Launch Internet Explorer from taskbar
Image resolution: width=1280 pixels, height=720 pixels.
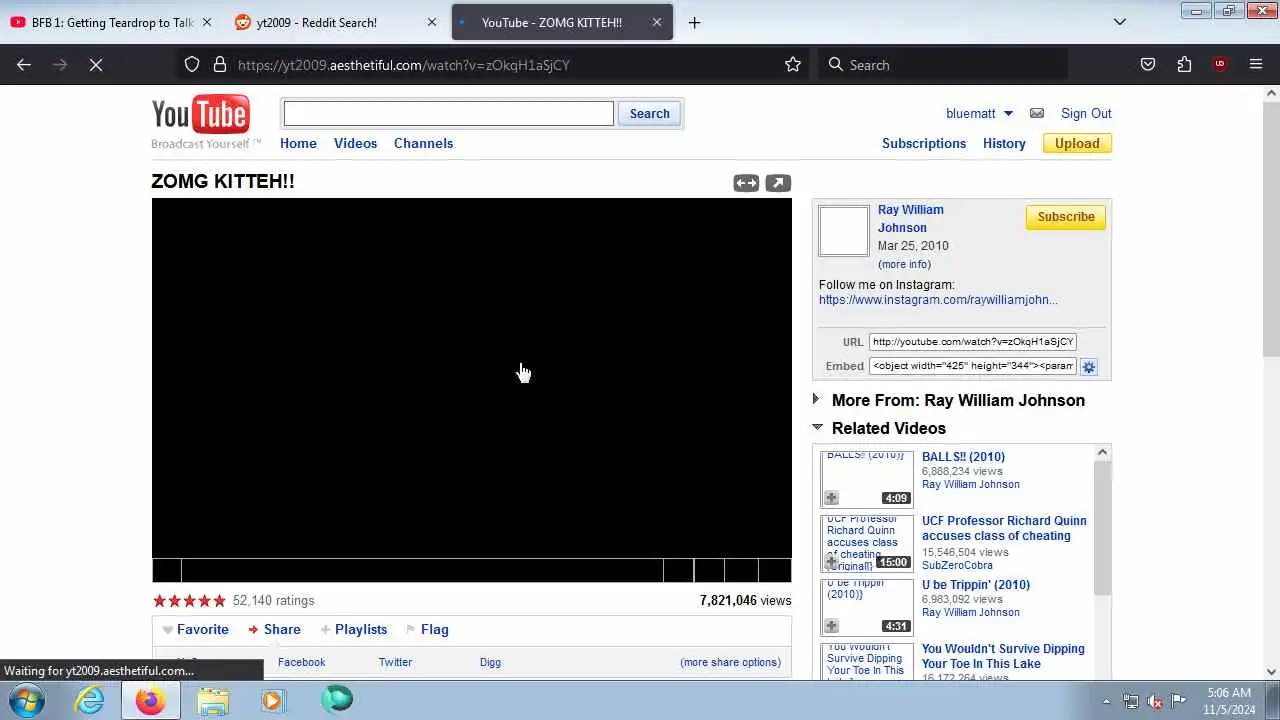[x=90, y=699]
